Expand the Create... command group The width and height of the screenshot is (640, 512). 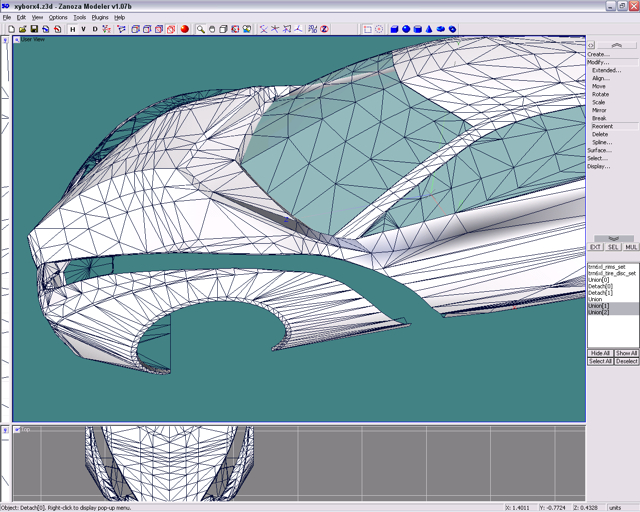(x=598, y=54)
